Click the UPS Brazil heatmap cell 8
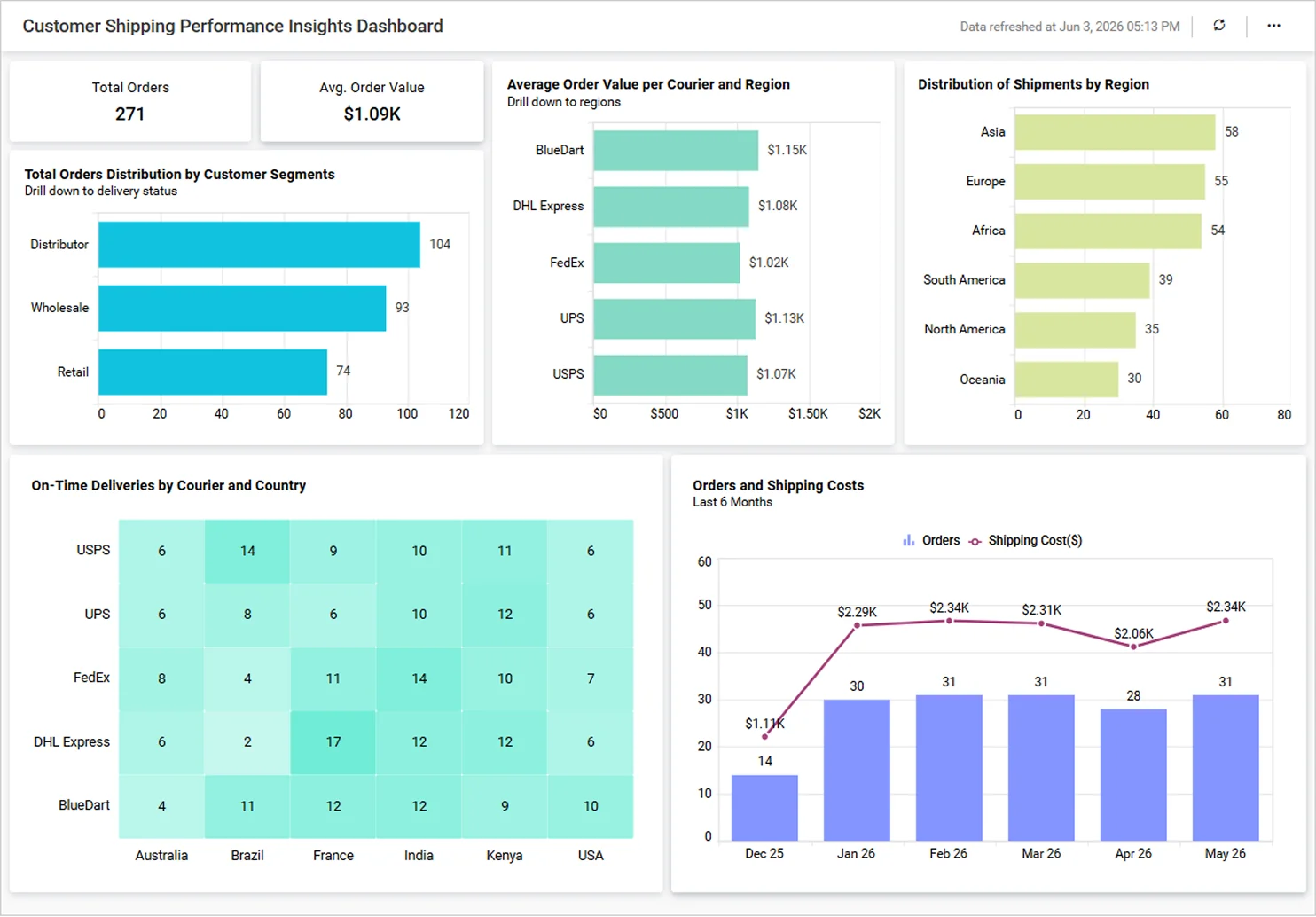 point(247,615)
